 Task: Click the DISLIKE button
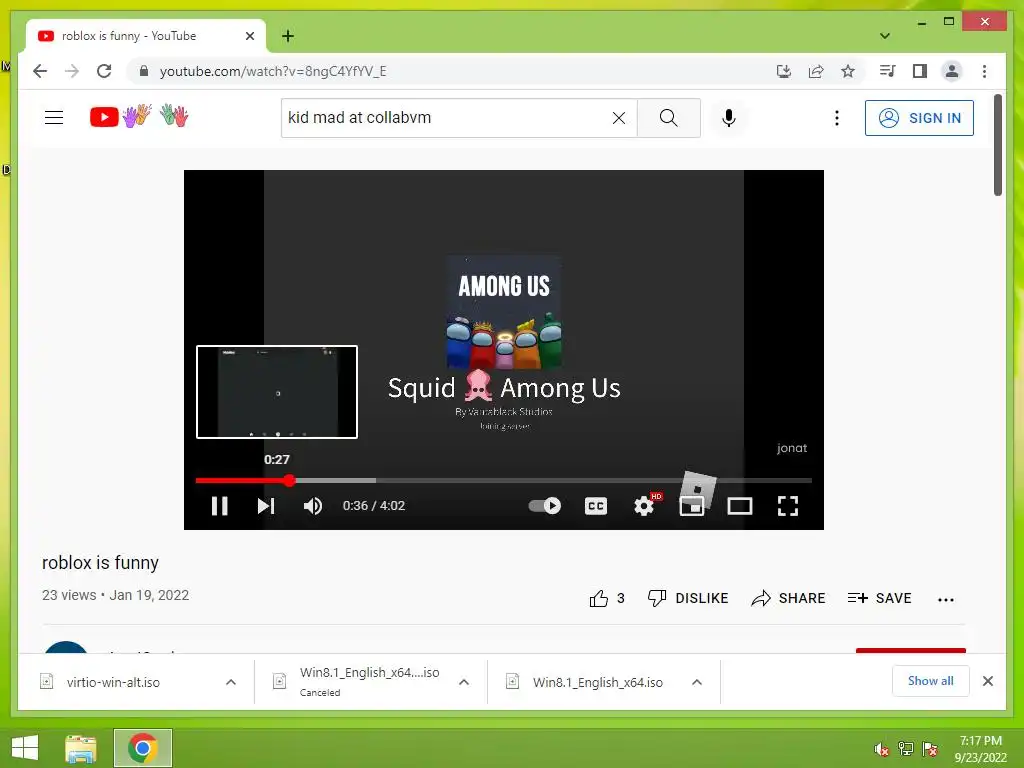(x=688, y=598)
